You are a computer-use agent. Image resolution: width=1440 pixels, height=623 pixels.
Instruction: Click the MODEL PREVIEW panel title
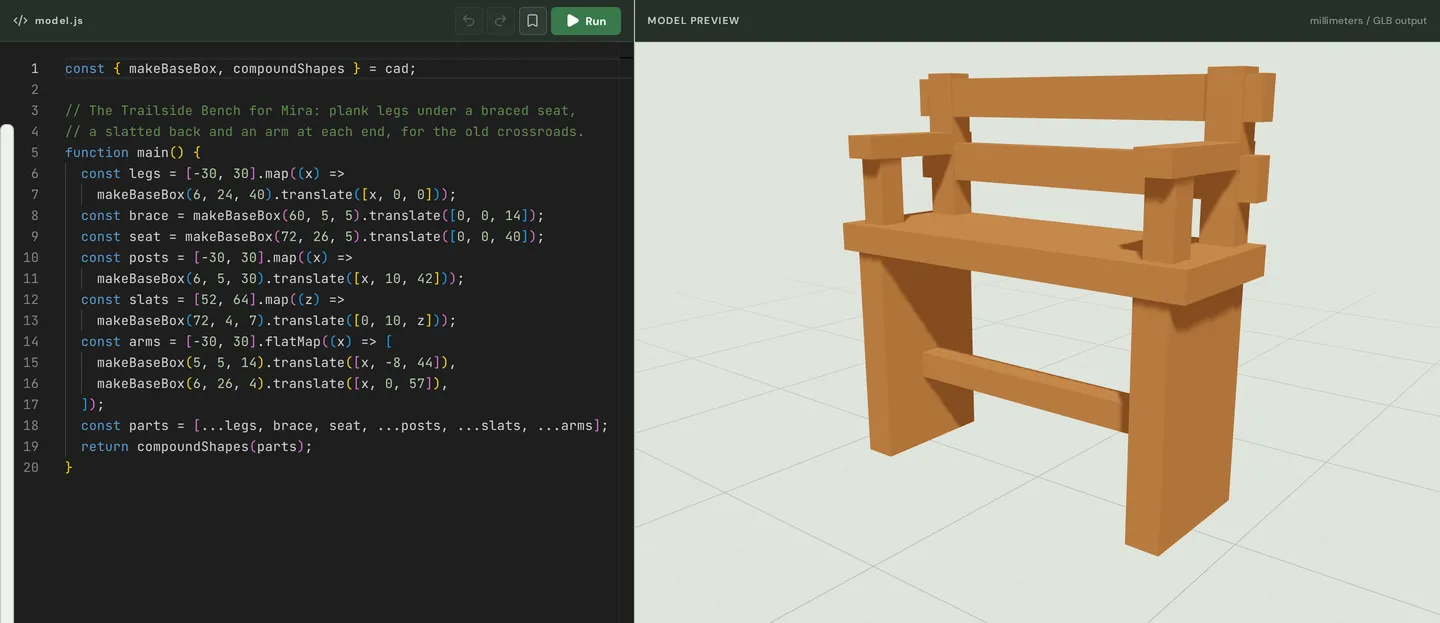coord(693,21)
